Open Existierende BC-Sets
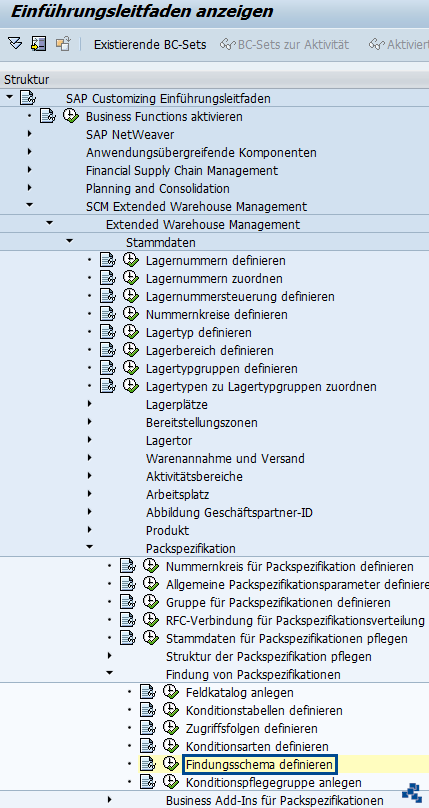This screenshot has width=429, height=808. point(150,45)
